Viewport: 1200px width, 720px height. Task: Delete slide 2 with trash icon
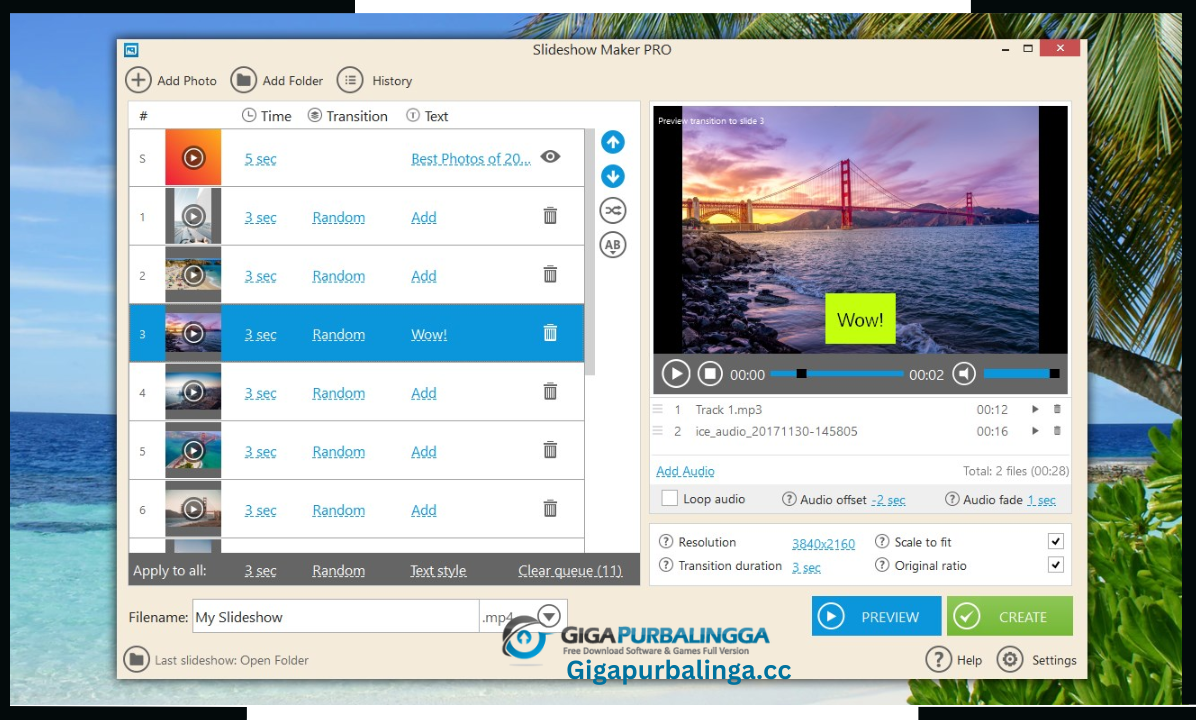click(550, 274)
